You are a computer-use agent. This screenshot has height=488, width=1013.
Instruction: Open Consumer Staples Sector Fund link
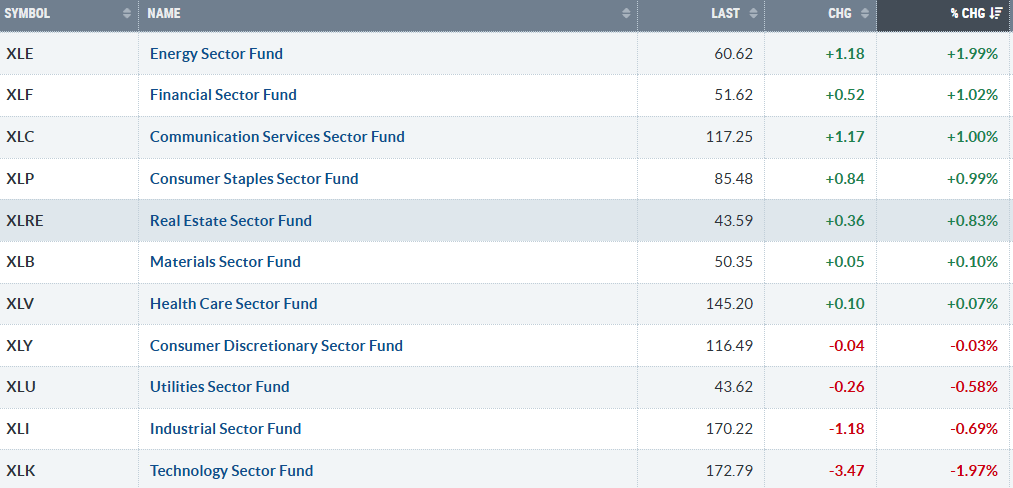click(254, 178)
